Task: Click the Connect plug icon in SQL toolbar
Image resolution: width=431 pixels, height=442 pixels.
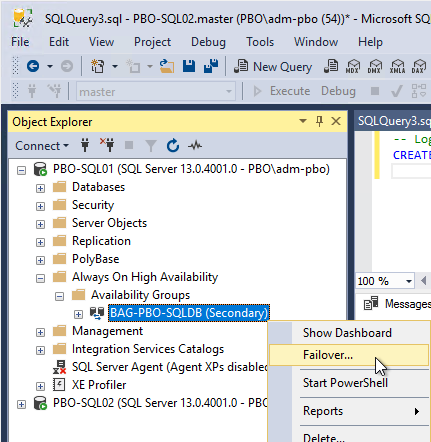Action: pos(32,91)
